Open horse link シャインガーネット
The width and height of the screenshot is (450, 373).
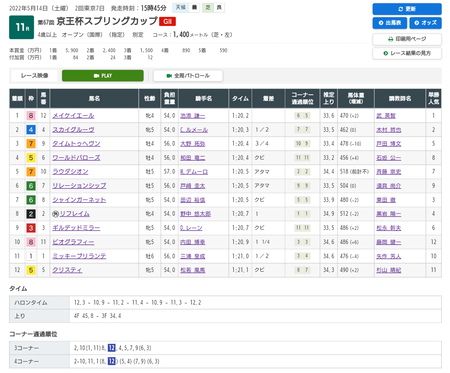tap(79, 200)
